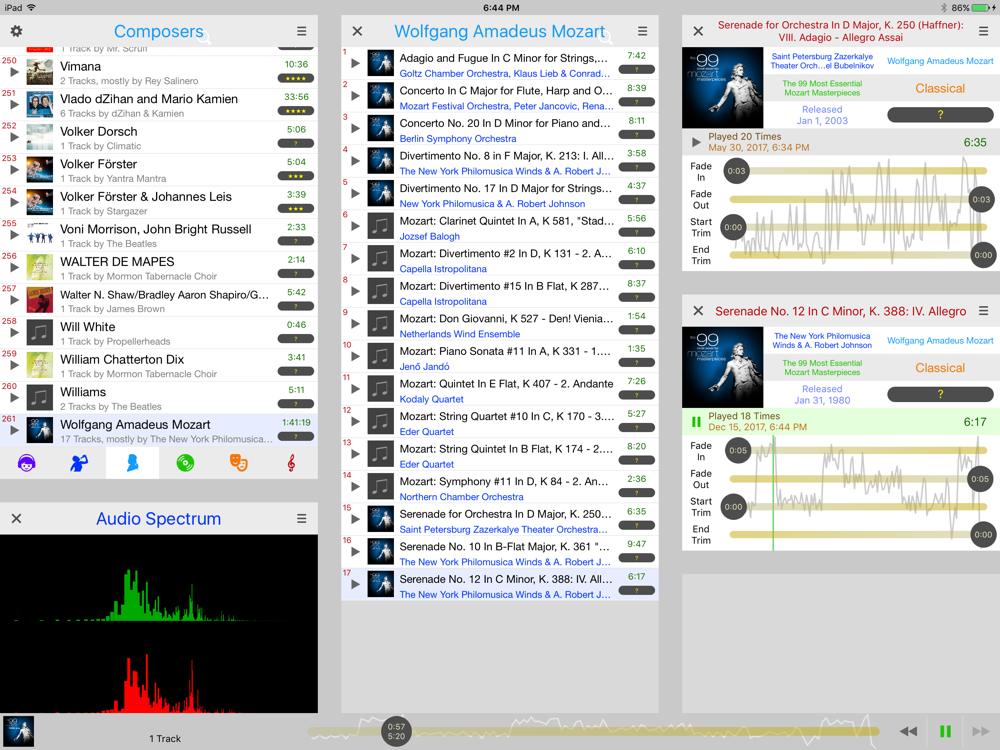Play Serenade No. 12 In C Minor list row
The width and height of the screenshot is (1000, 750).
[355, 584]
